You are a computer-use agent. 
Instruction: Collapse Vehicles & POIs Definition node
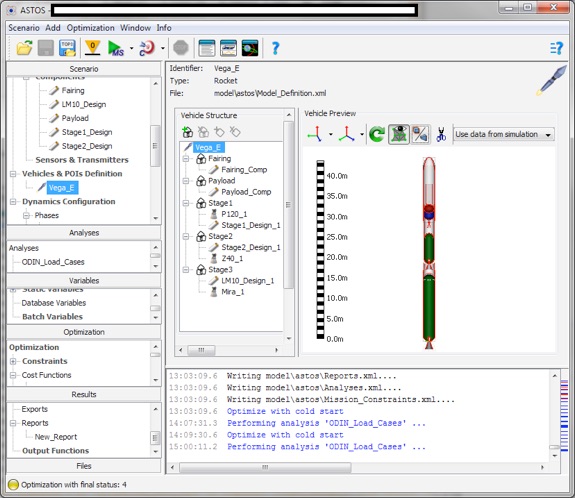click(13, 174)
